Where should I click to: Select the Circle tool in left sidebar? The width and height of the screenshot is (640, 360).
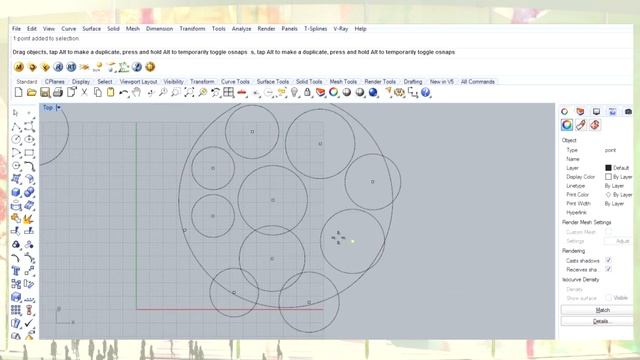[x=16, y=140]
